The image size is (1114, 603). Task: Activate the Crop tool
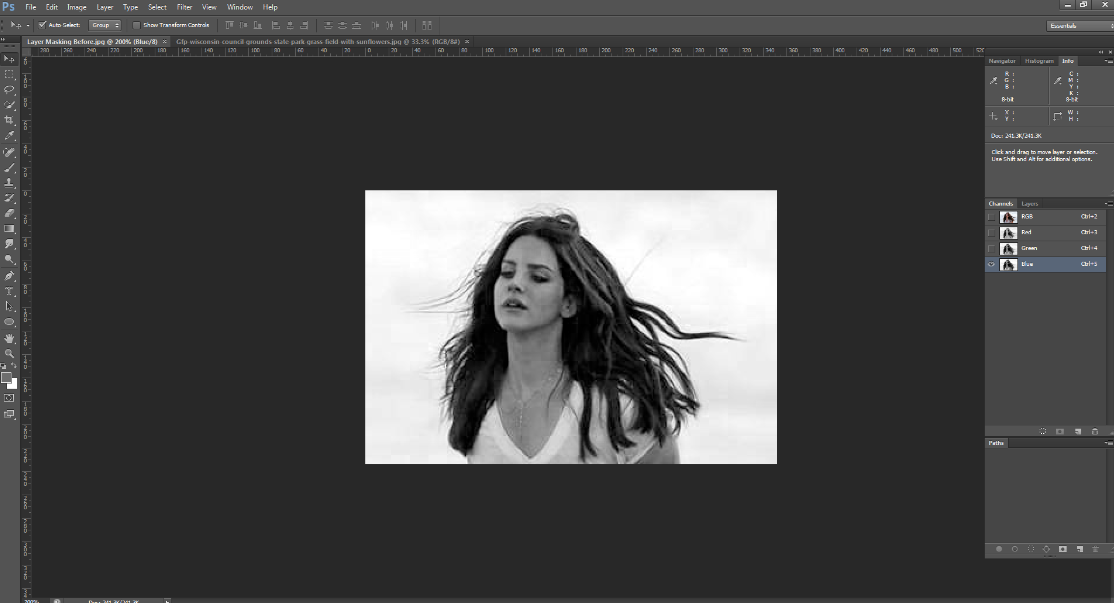point(8,119)
